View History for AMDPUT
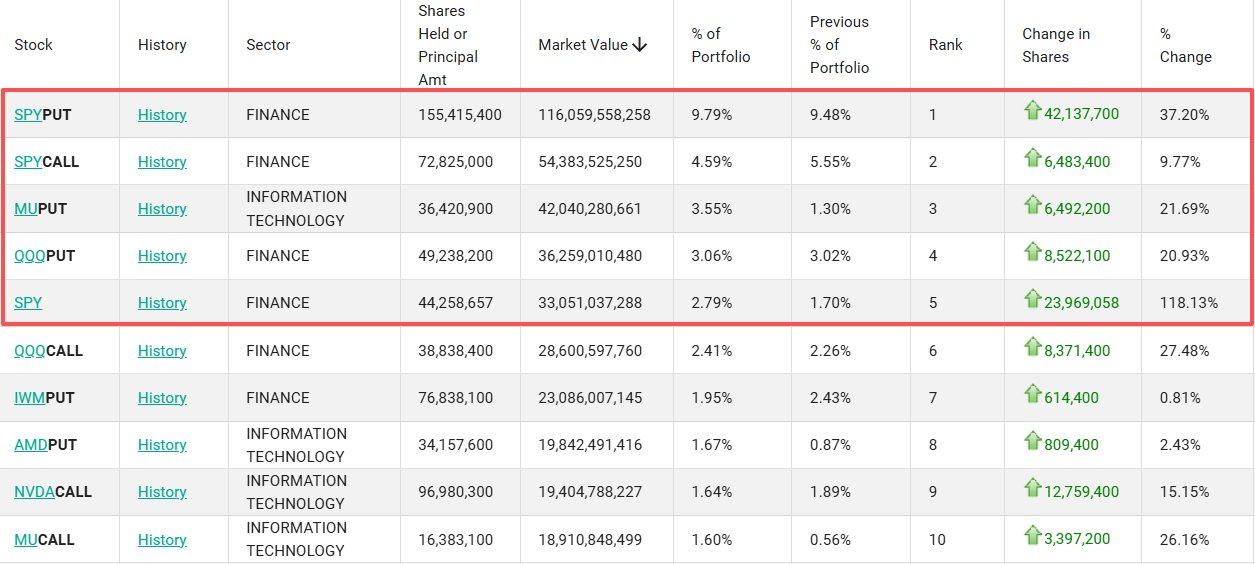 (x=162, y=445)
